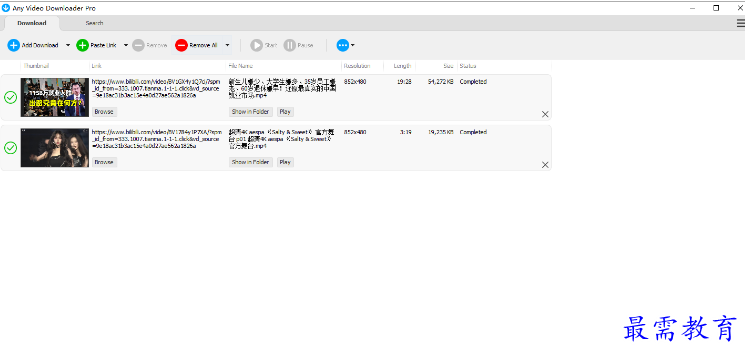Expand the Add Download dropdown arrow
The image size is (745, 360).
(x=68, y=45)
